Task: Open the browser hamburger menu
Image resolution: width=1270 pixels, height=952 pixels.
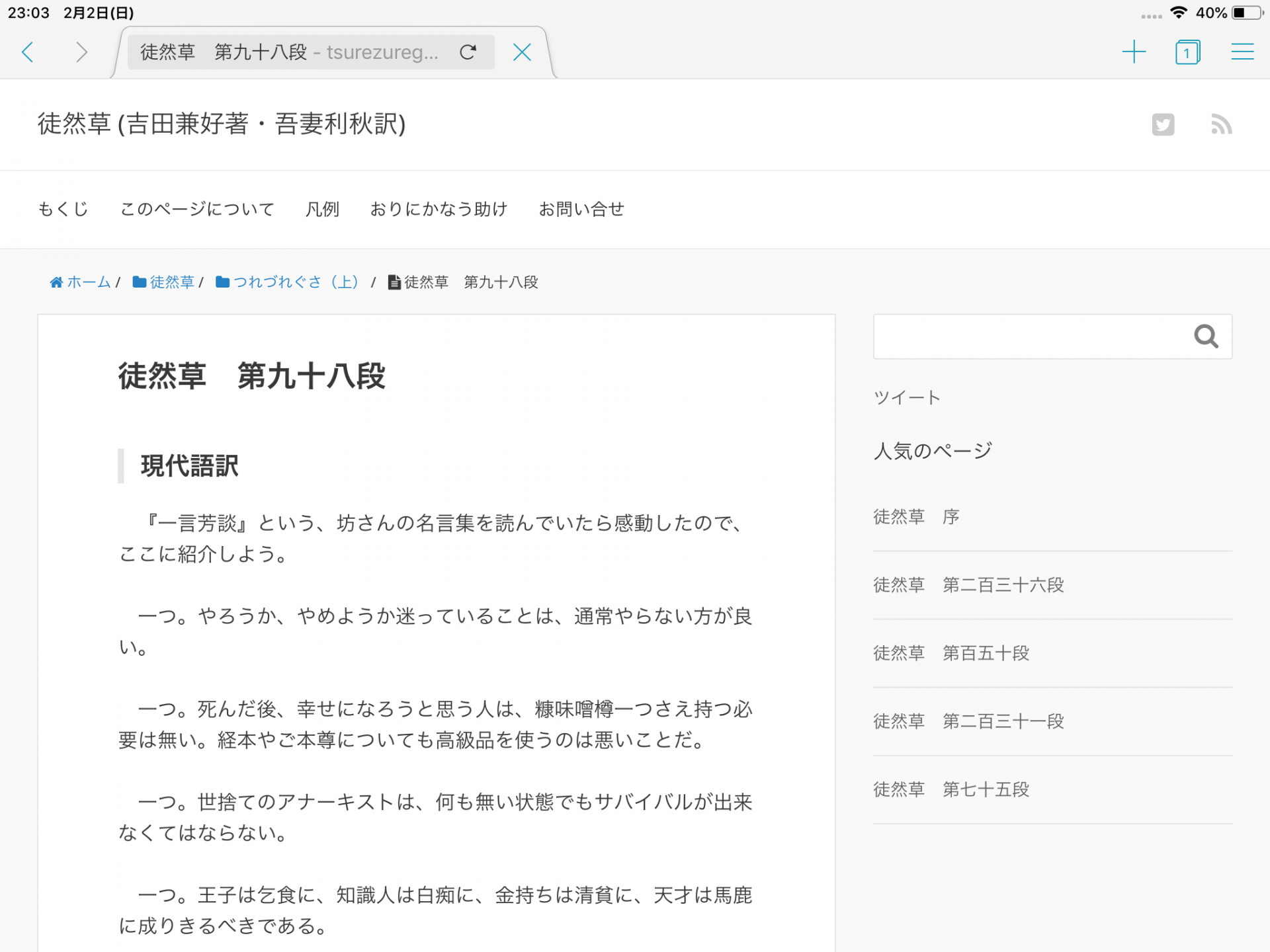Action: coord(1242,52)
